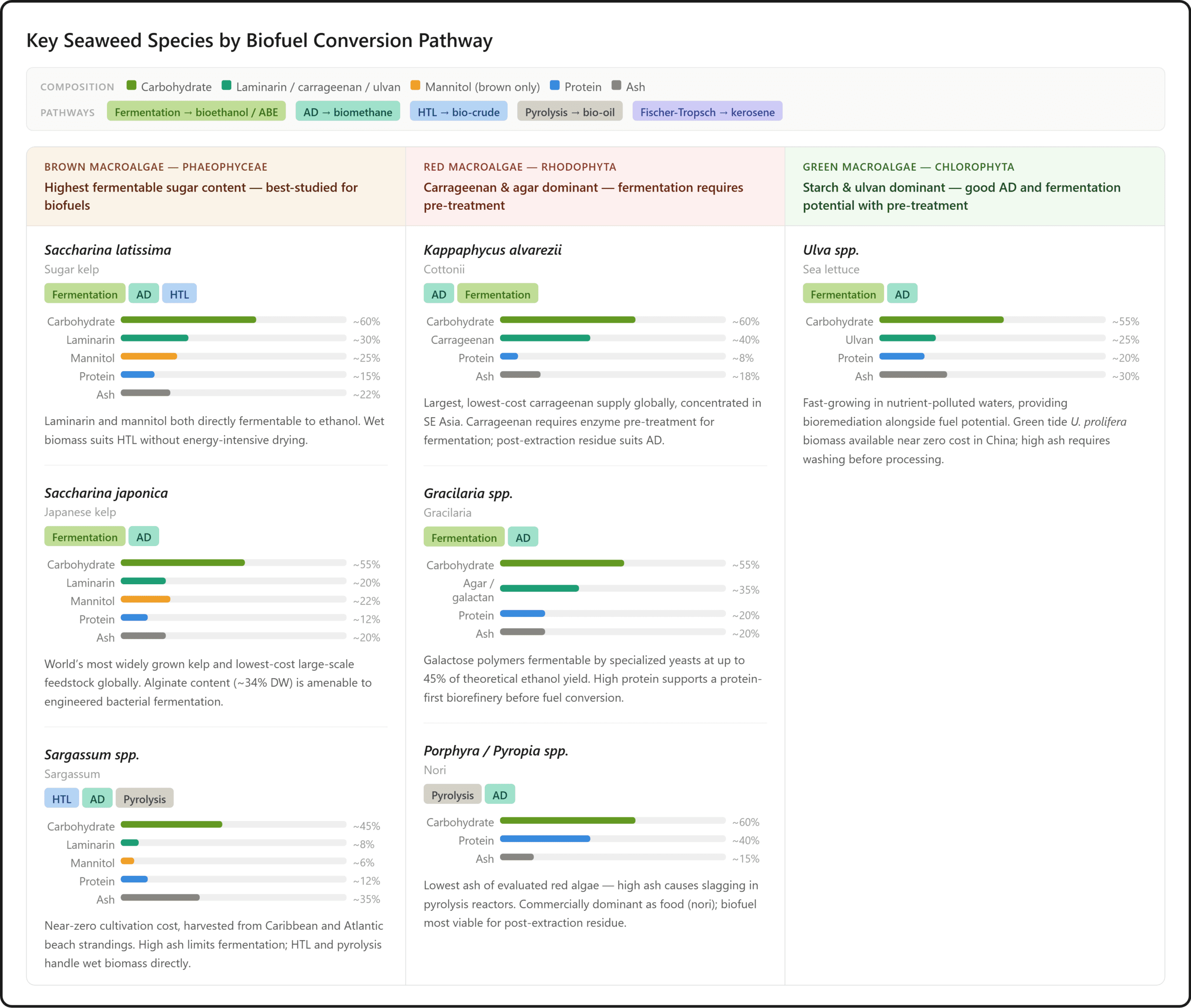The height and width of the screenshot is (1008, 1191).
Task: Click the orange Mannitol legend swatch
Action: click(x=415, y=85)
